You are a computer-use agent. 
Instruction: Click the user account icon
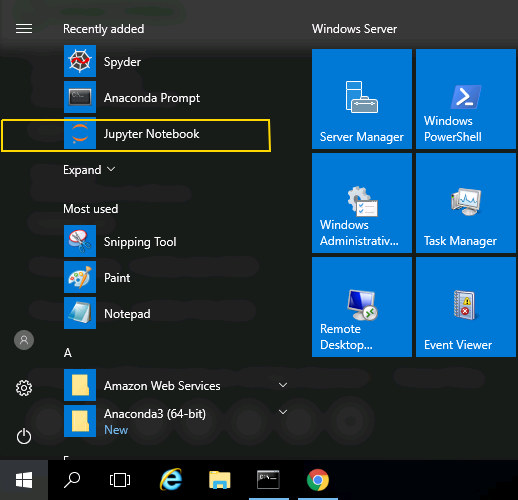(24, 340)
